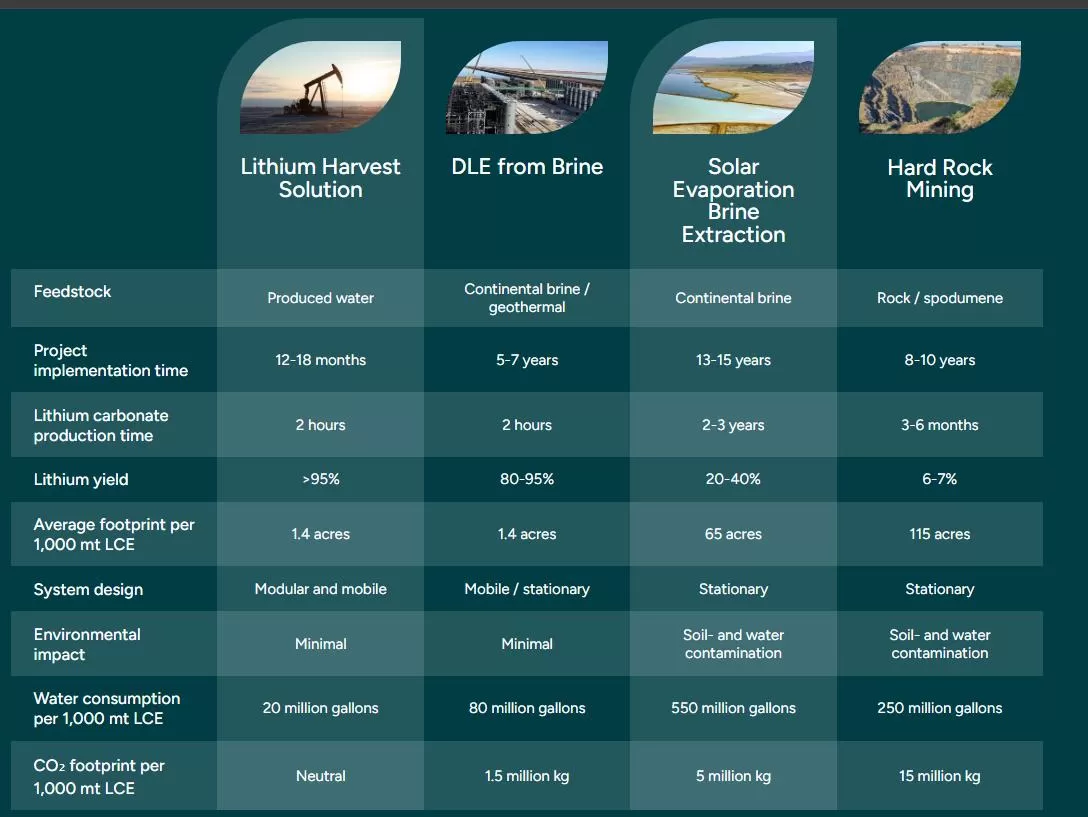Select the Lithium carbonate production time label
Image resolution: width=1088 pixels, height=817 pixels.
click(103, 424)
